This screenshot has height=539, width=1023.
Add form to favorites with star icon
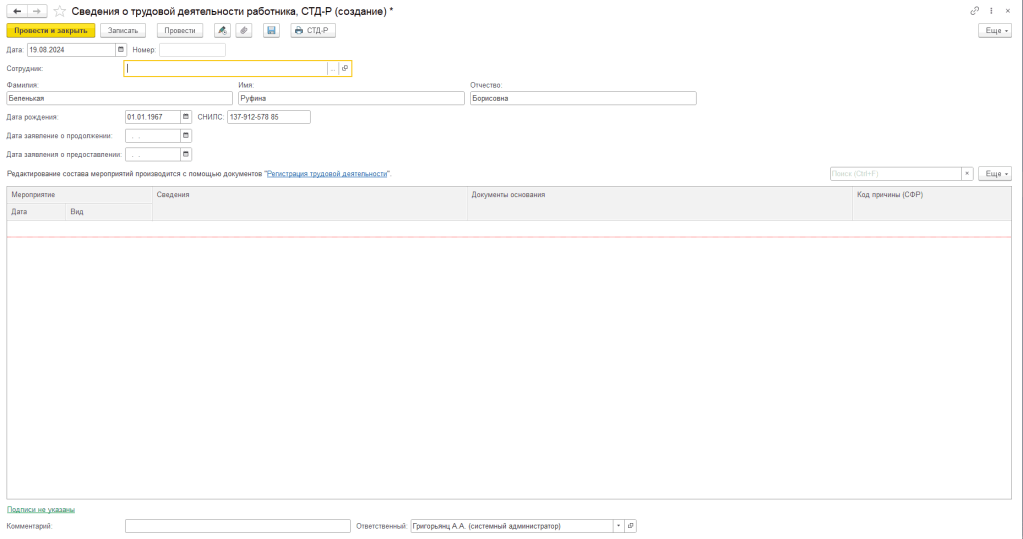(61, 10)
